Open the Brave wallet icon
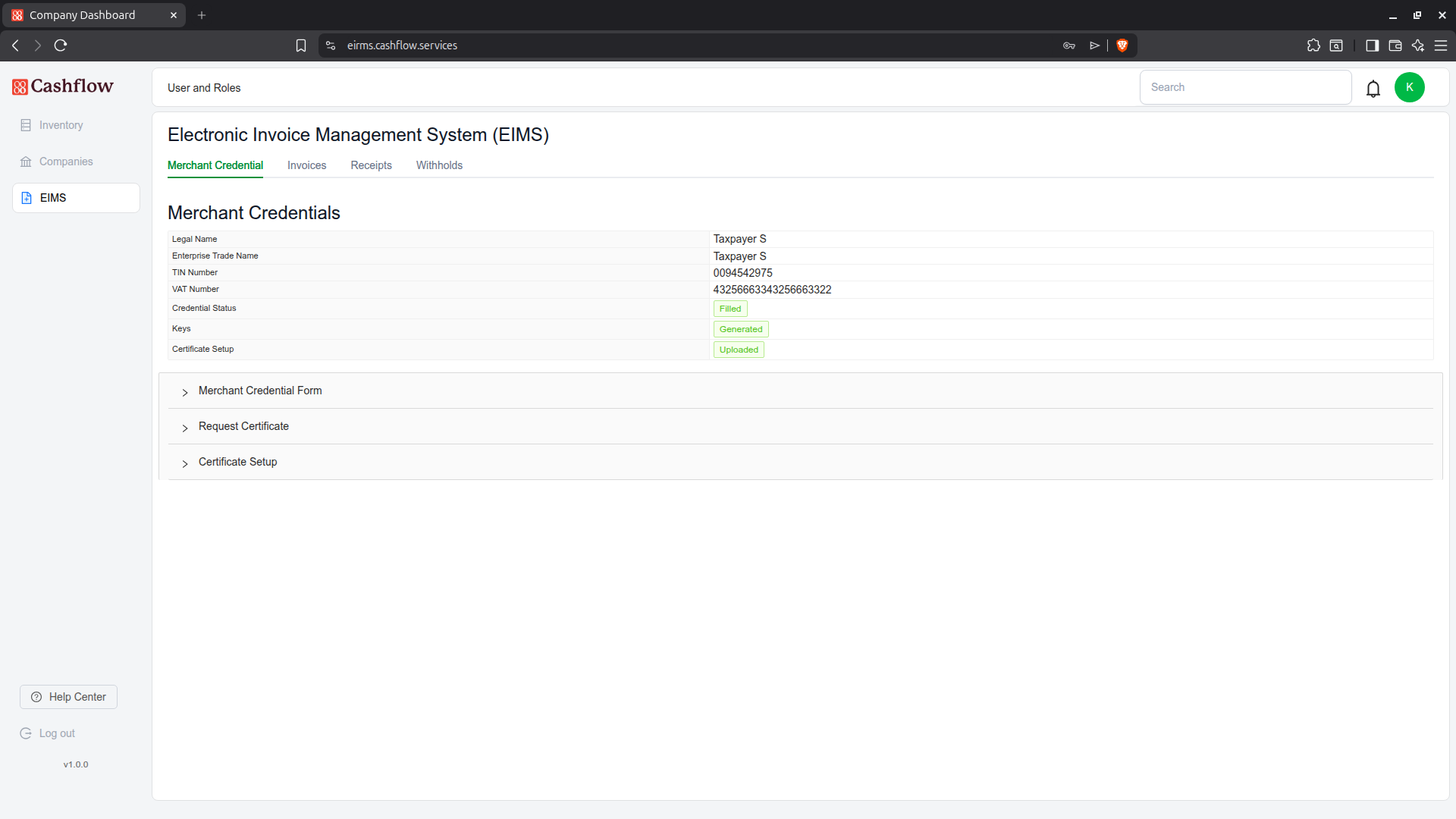The width and height of the screenshot is (1456, 819). [x=1395, y=45]
